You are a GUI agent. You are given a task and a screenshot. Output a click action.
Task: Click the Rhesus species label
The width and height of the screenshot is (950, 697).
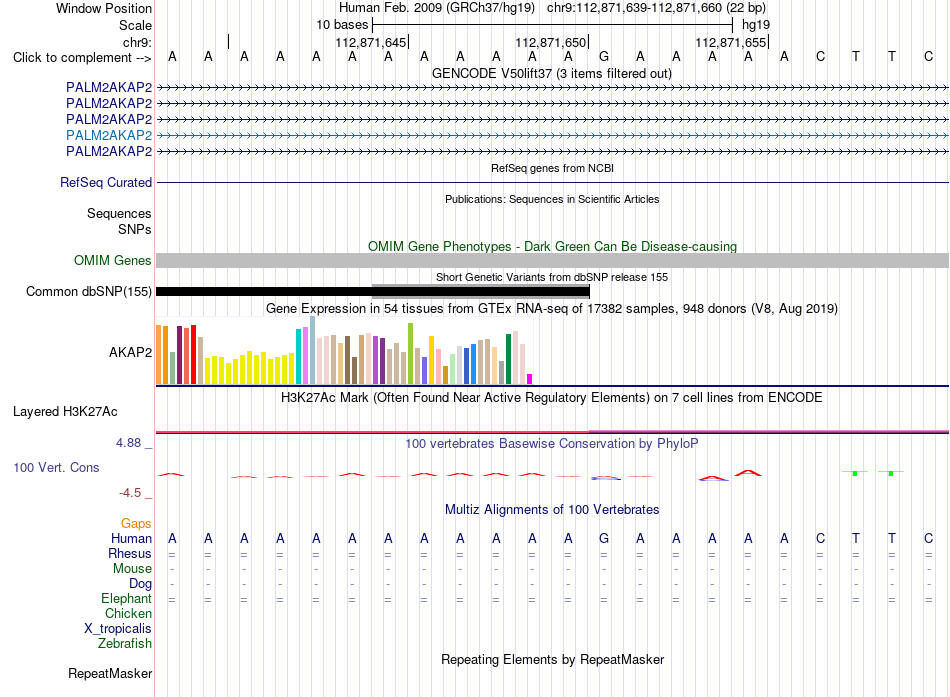[130, 553]
